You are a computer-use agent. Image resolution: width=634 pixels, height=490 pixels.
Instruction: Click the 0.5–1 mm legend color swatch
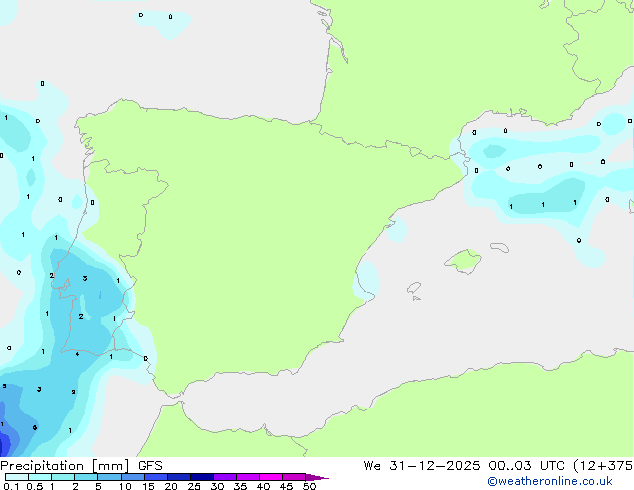tap(40, 477)
